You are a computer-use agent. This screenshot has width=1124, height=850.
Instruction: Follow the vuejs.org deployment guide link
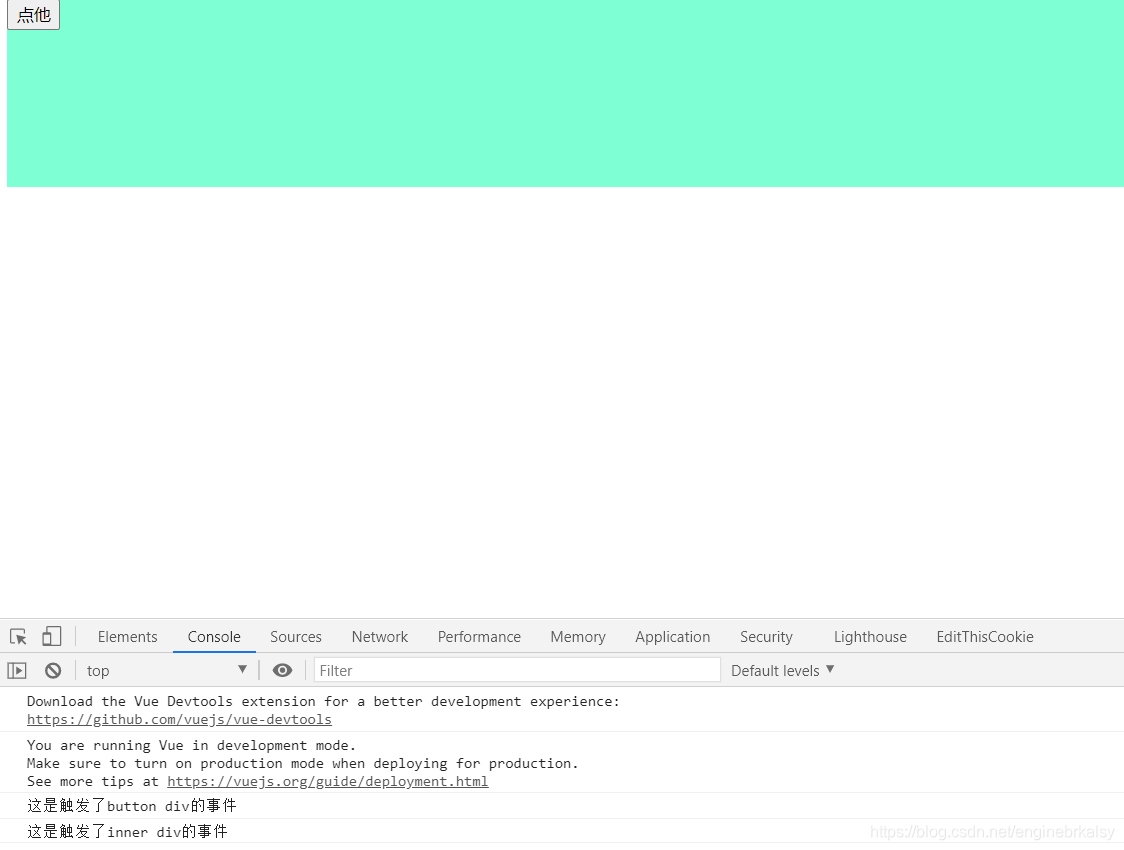[x=328, y=782]
